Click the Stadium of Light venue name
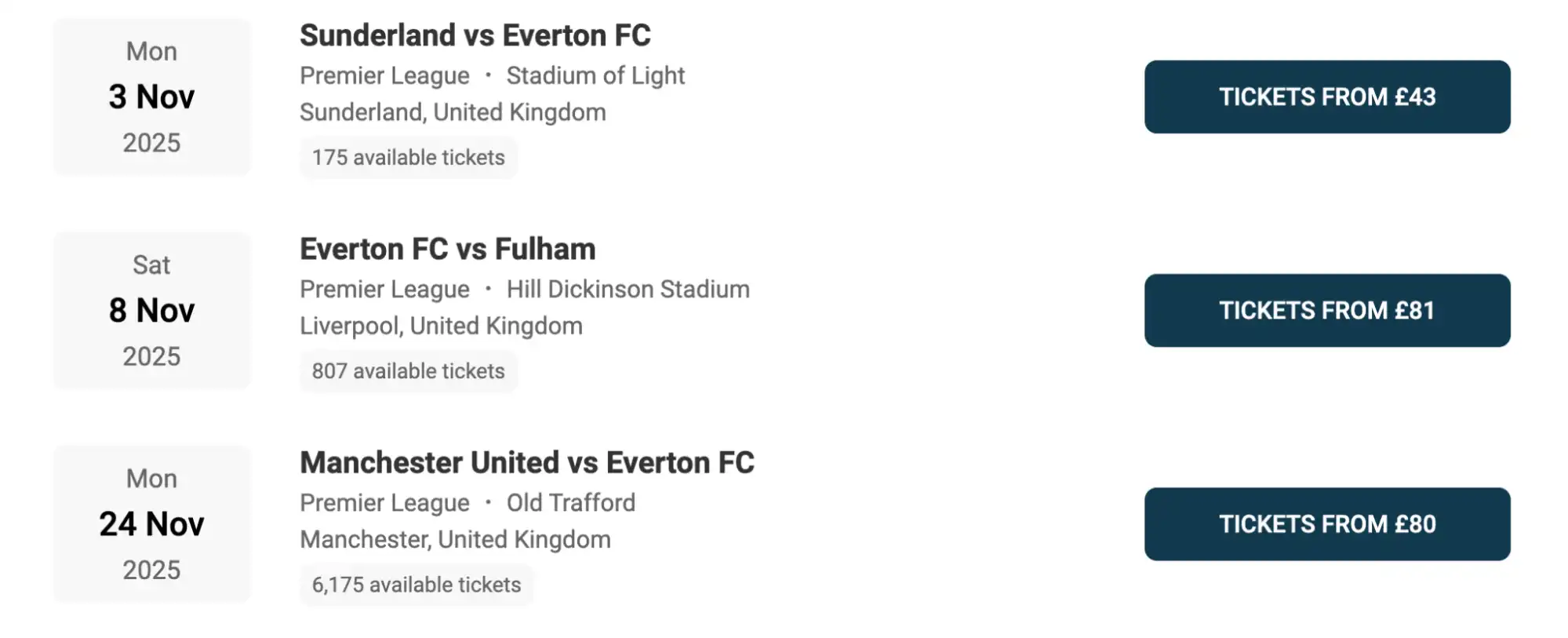Viewport: 1568px width, 638px height. pyautogui.click(x=596, y=75)
